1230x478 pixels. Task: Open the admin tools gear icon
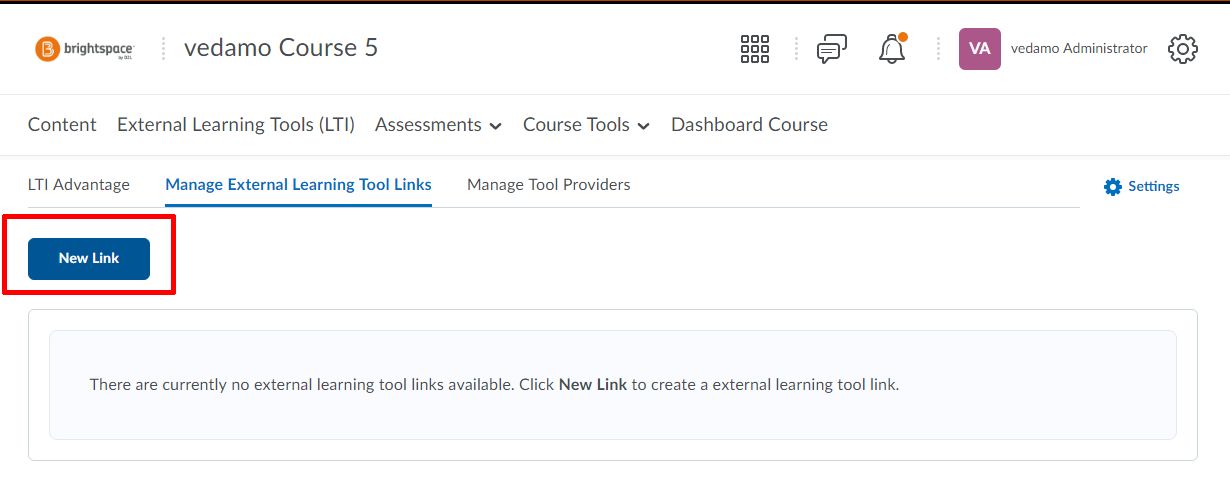point(1183,48)
